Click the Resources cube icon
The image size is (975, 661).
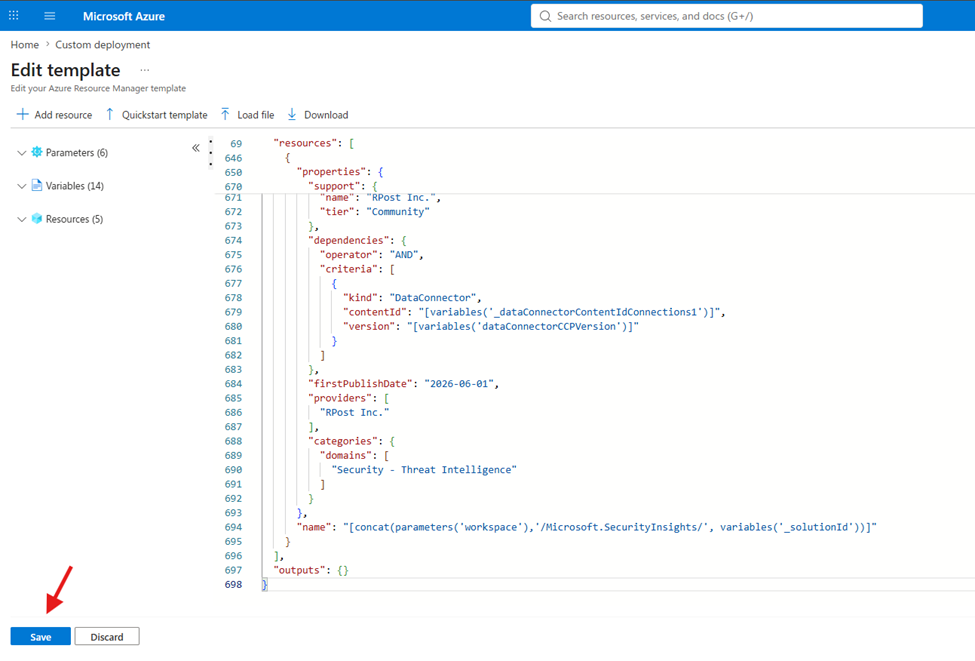[37, 219]
